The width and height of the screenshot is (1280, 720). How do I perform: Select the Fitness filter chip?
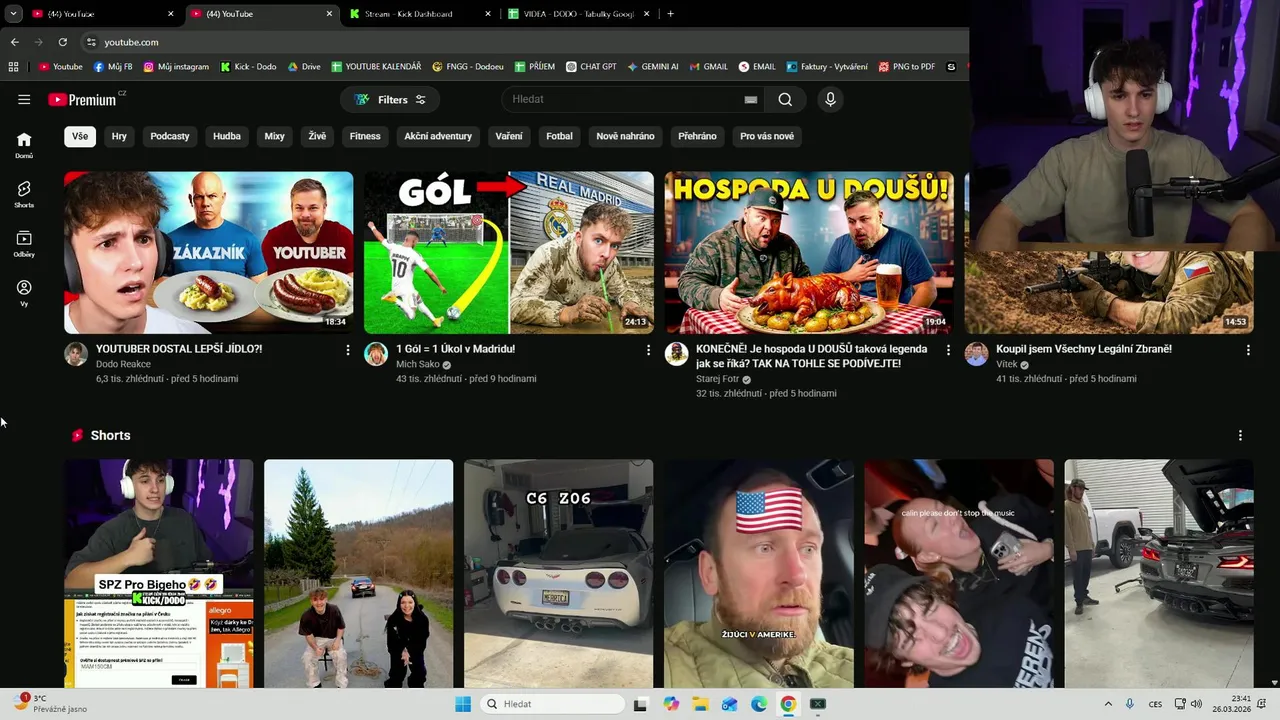(x=365, y=136)
